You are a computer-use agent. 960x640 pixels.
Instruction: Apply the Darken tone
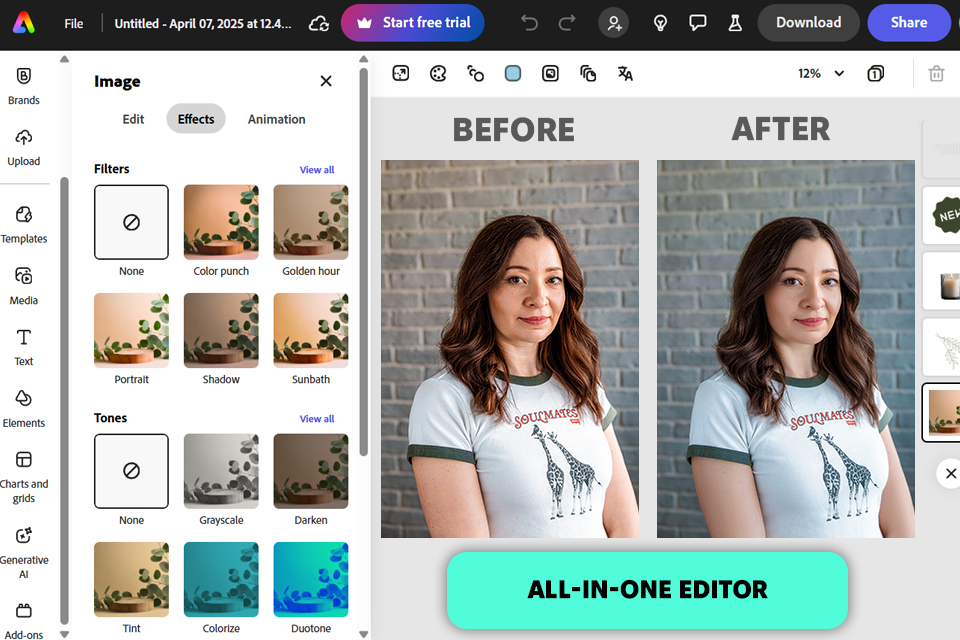click(x=311, y=471)
